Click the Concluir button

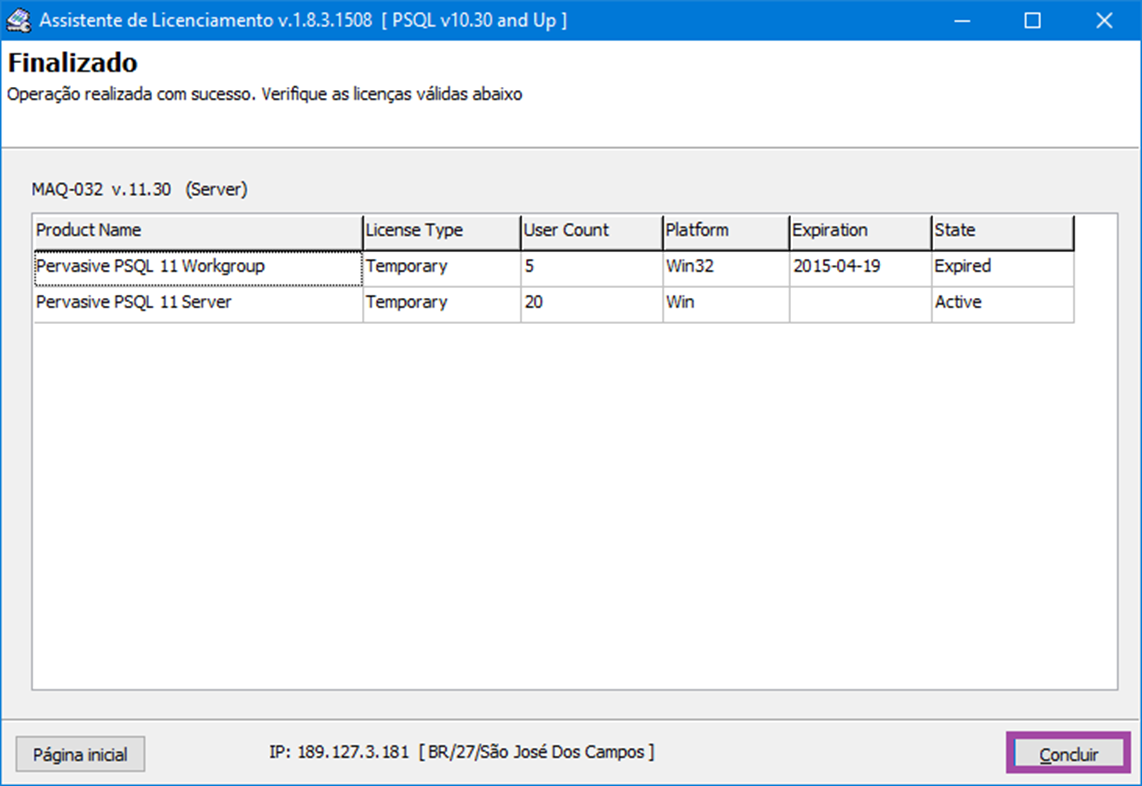click(1068, 753)
